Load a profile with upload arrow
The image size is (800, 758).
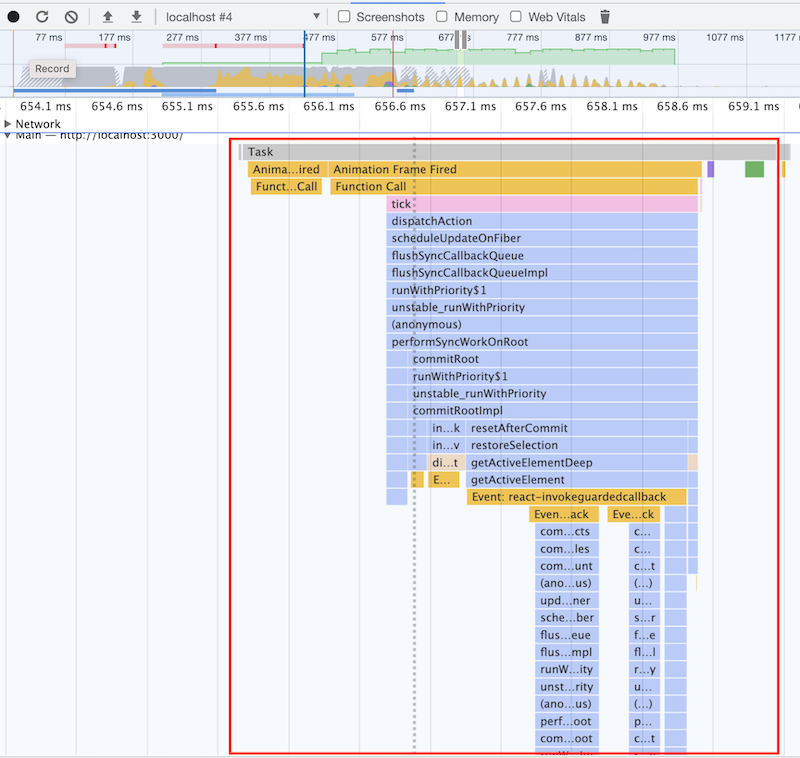pos(108,17)
